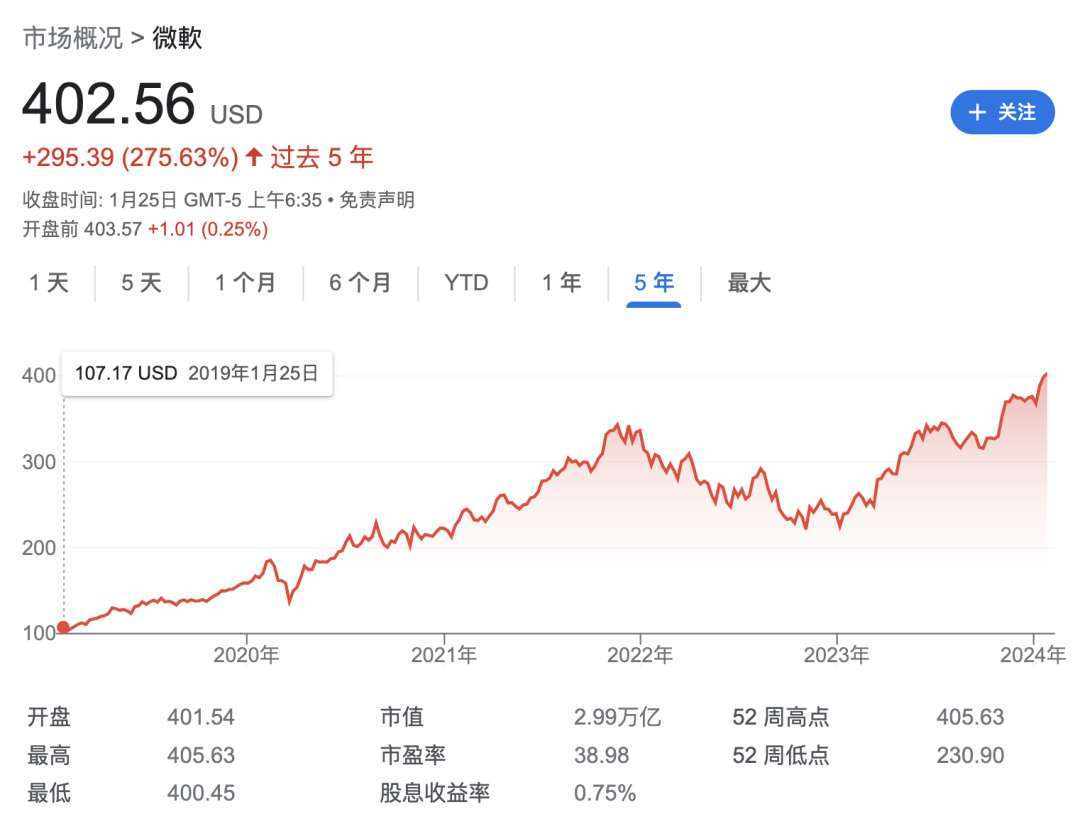The height and width of the screenshot is (819, 1080).
Task: Select the 5 天 time range tab
Action: (x=141, y=282)
